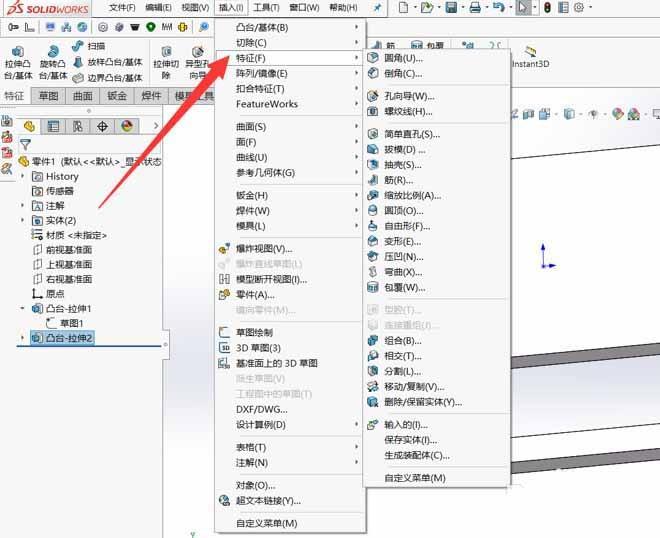Select 压凹(N) indent feature
The image size is (660, 538).
click(x=436, y=257)
